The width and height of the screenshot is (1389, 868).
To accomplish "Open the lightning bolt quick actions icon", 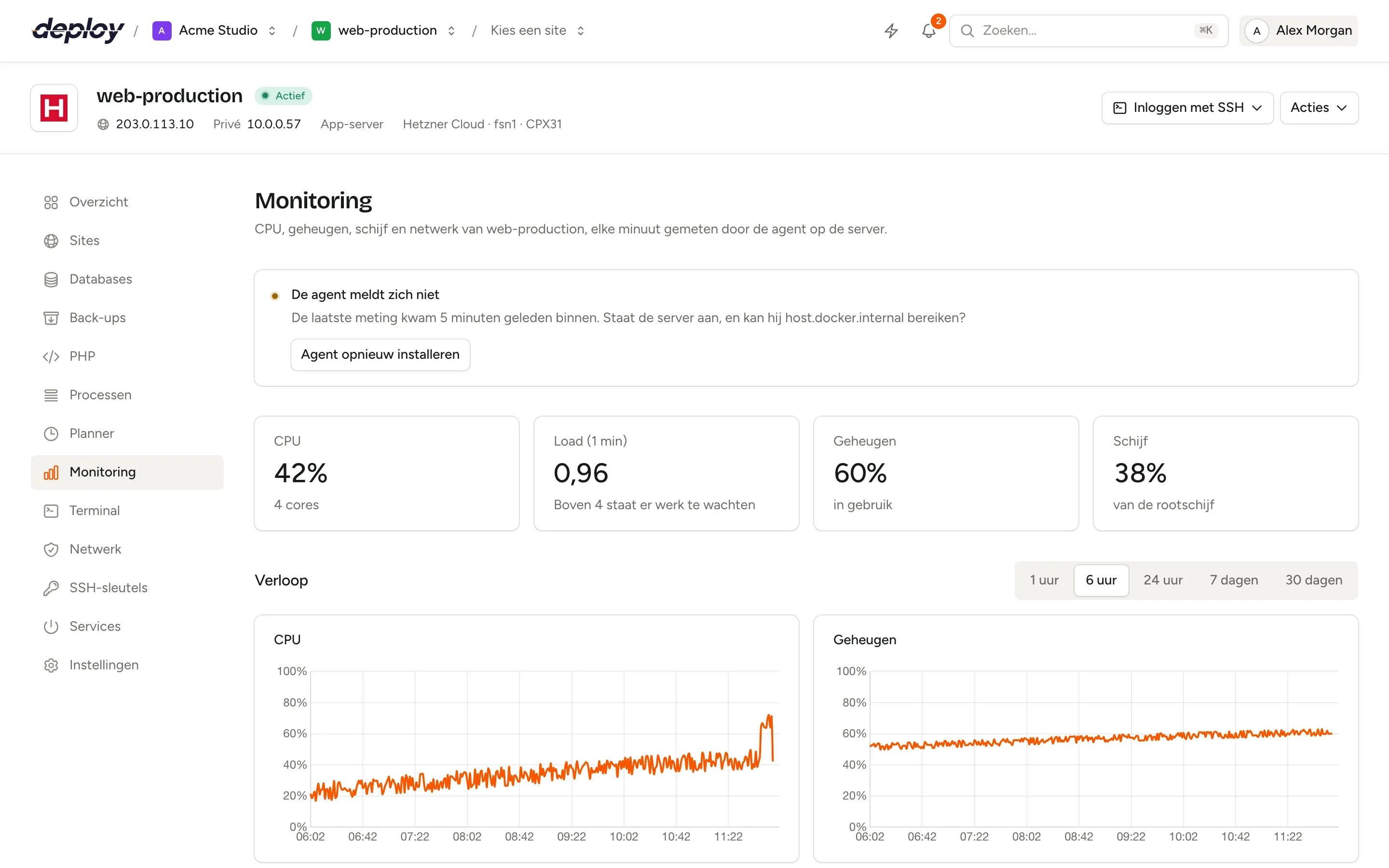I will pos(891,30).
